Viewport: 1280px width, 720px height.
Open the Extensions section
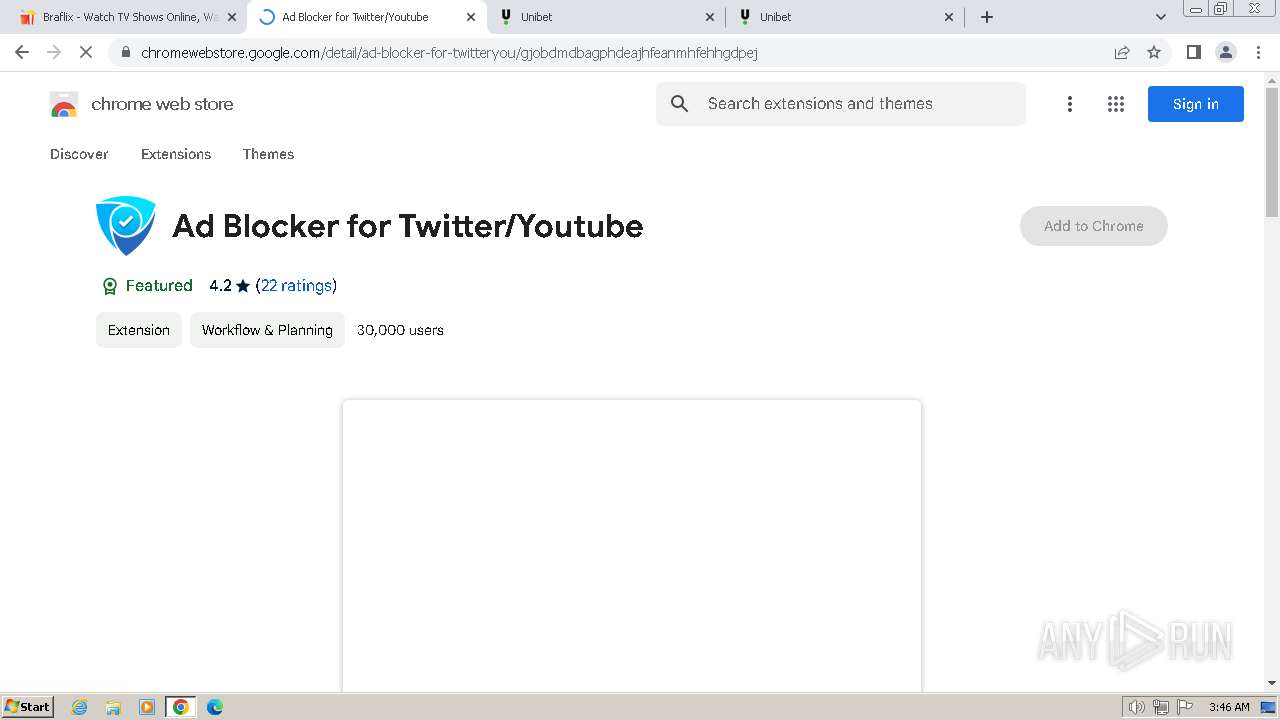pos(176,154)
